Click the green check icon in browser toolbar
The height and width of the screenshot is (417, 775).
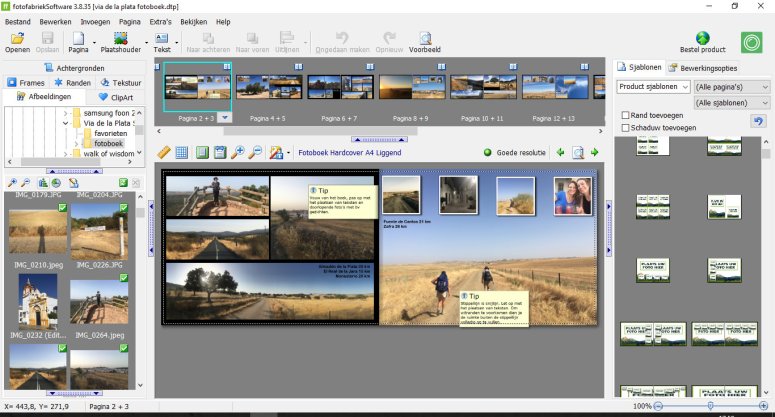(x=123, y=183)
